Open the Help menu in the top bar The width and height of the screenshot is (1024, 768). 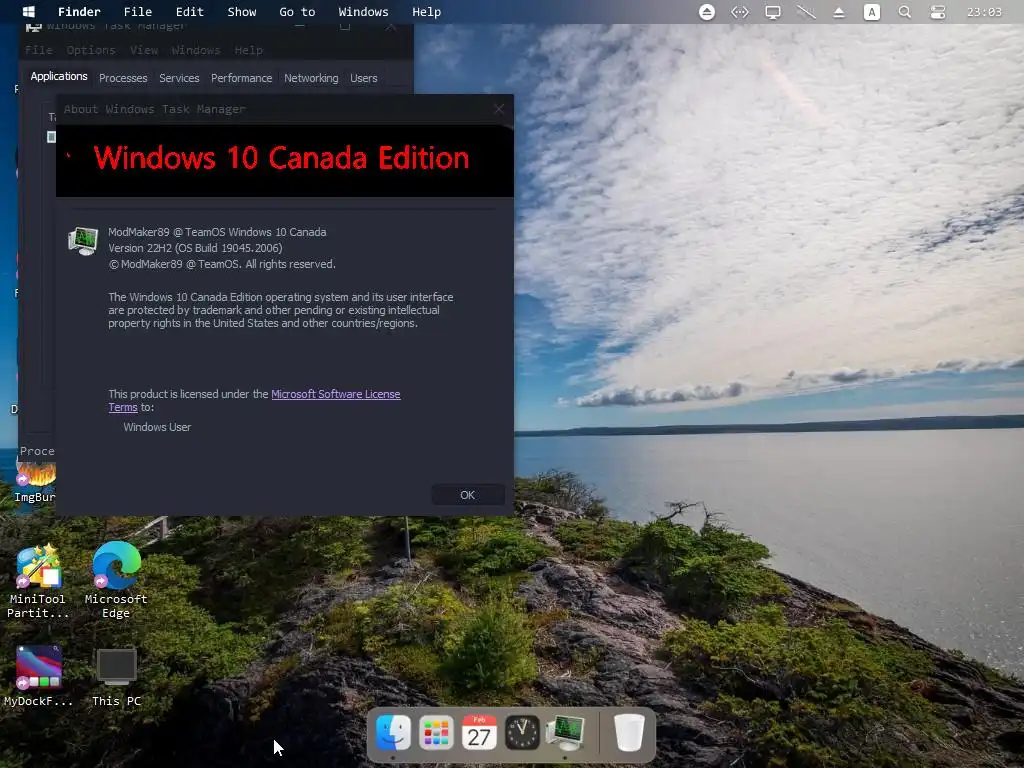(x=426, y=12)
